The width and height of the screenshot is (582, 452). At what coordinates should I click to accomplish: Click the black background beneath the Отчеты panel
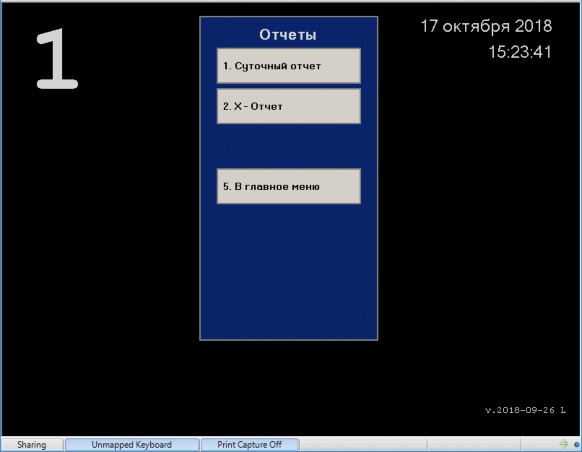pos(288,386)
